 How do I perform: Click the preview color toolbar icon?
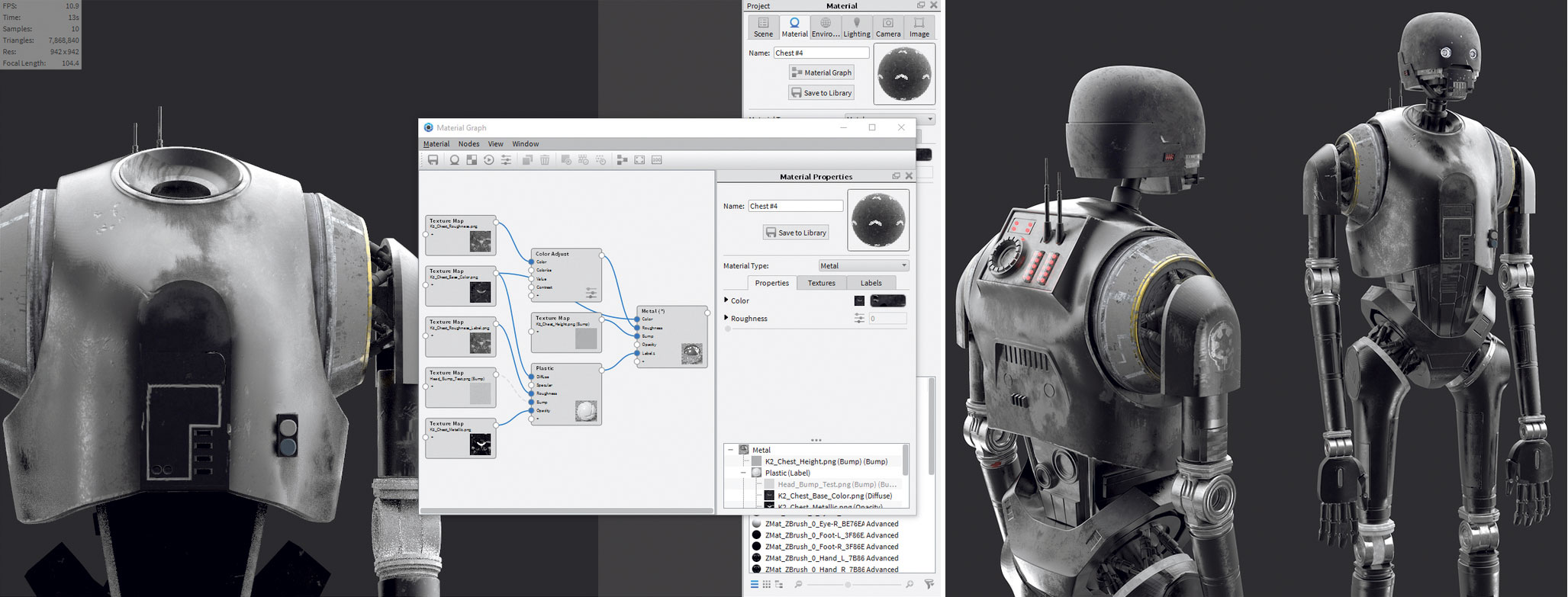[x=566, y=160]
